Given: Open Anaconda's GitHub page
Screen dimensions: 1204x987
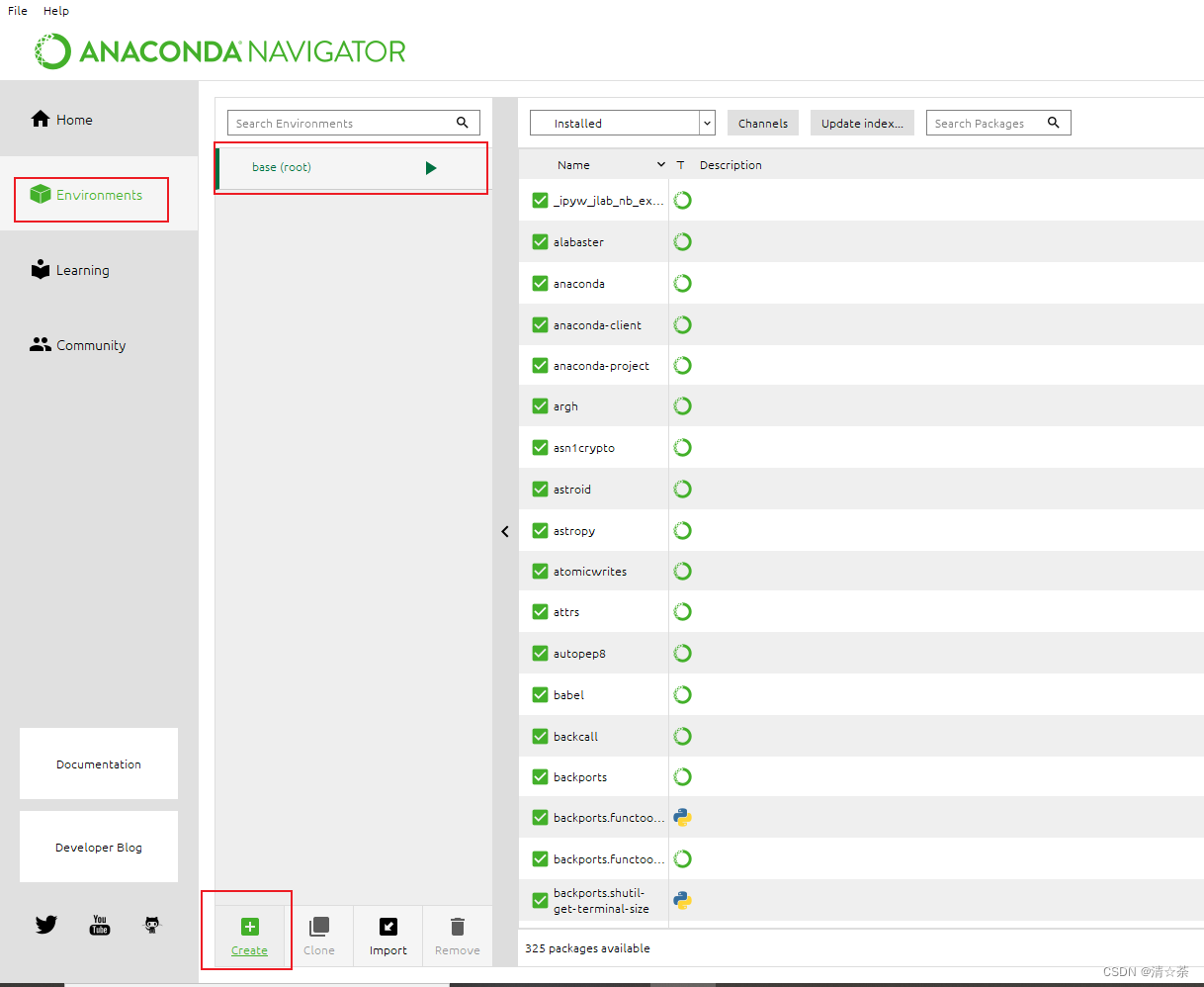Looking at the screenshot, I should coord(151,924).
